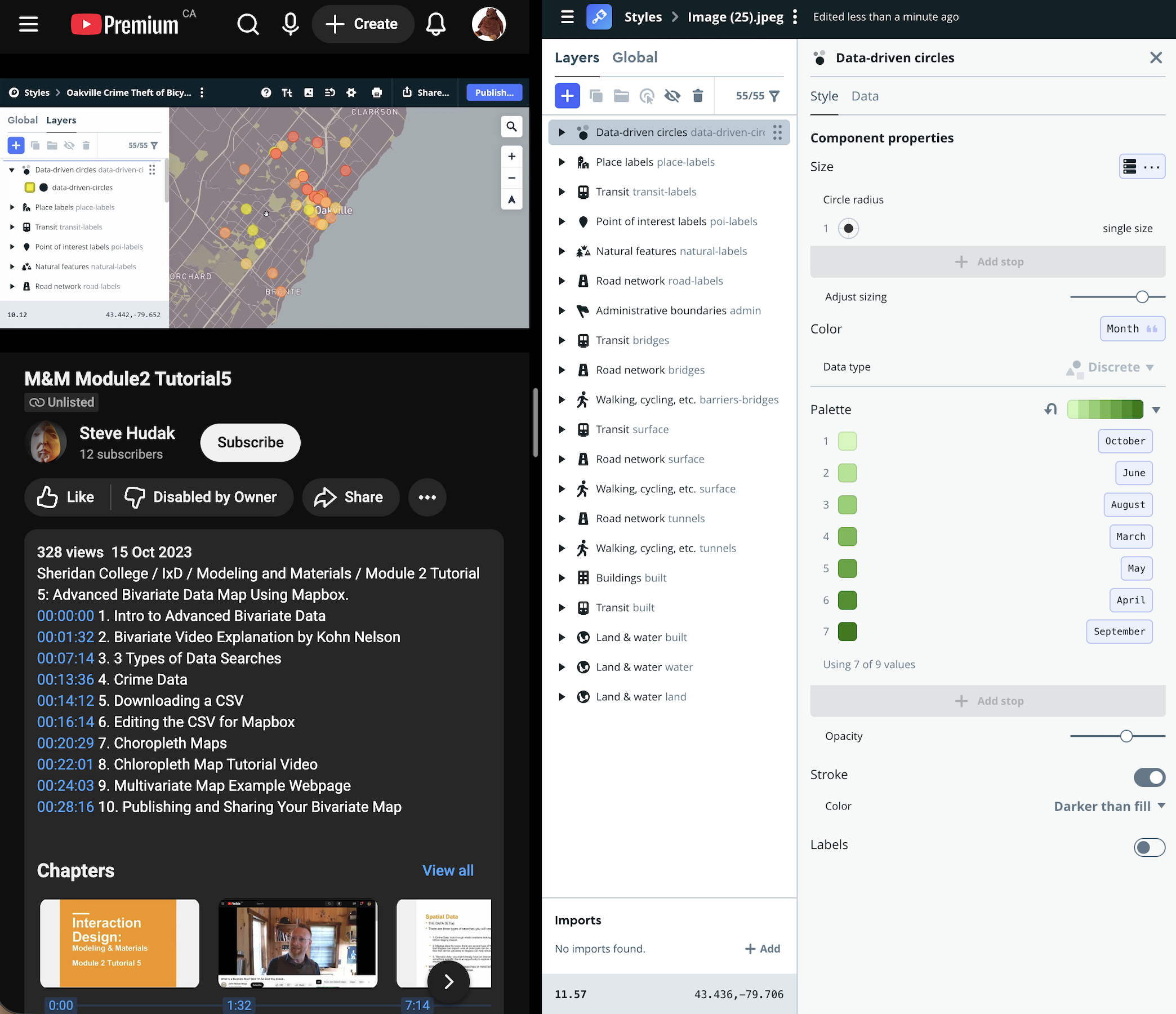Image resolution: width=1176 pixels, height=1014 pixels.
Task: Switch to the Global tab in layers panel
Action: pyautogui.click(x=635, y=57)
